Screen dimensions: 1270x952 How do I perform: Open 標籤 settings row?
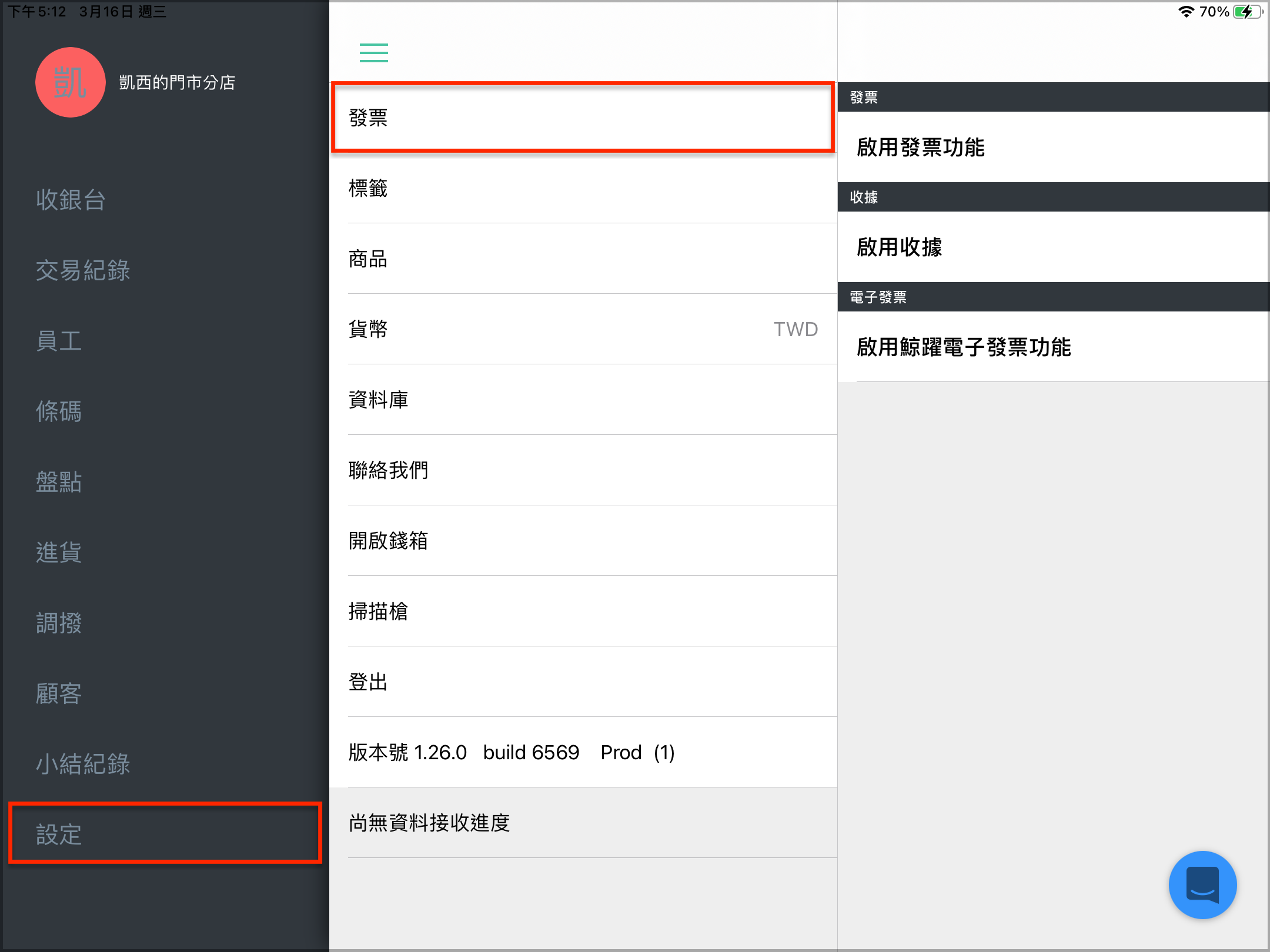[583, 188]
